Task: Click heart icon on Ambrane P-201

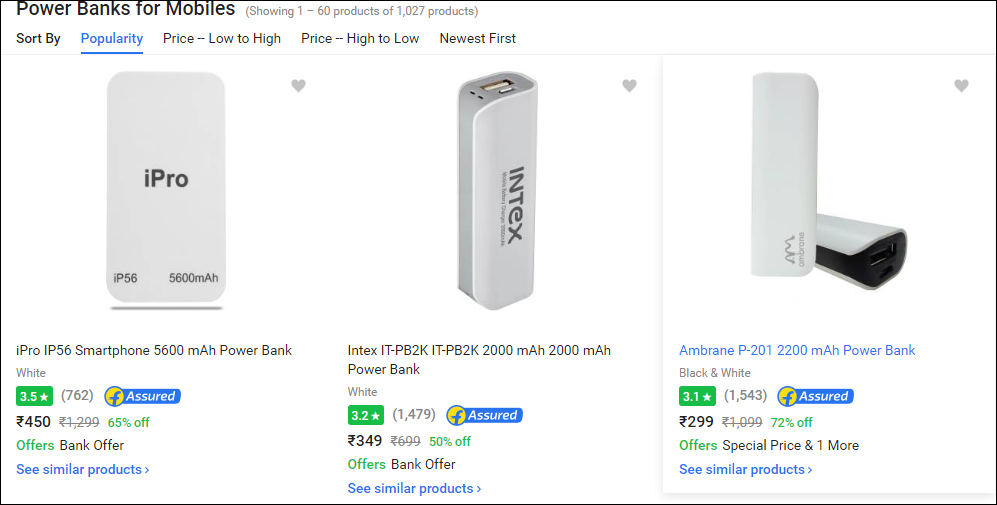Action: point(961,86)
